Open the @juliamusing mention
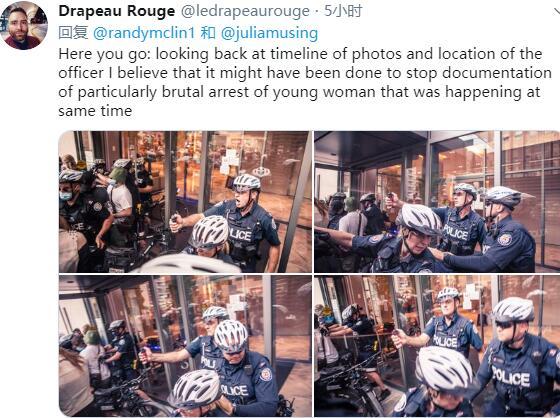Viewport: 560px width, 418px height. tap(269, 33)
